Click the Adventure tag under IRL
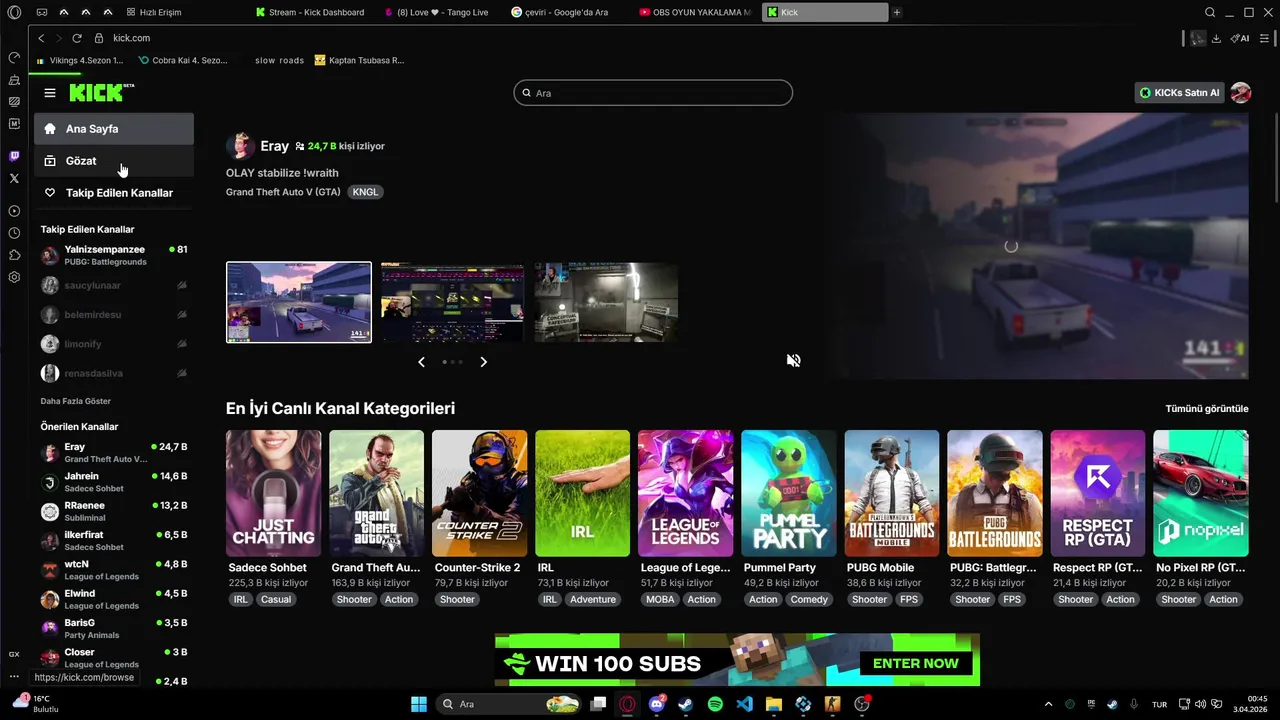The image size is (1280, 720). click(593, 600)
